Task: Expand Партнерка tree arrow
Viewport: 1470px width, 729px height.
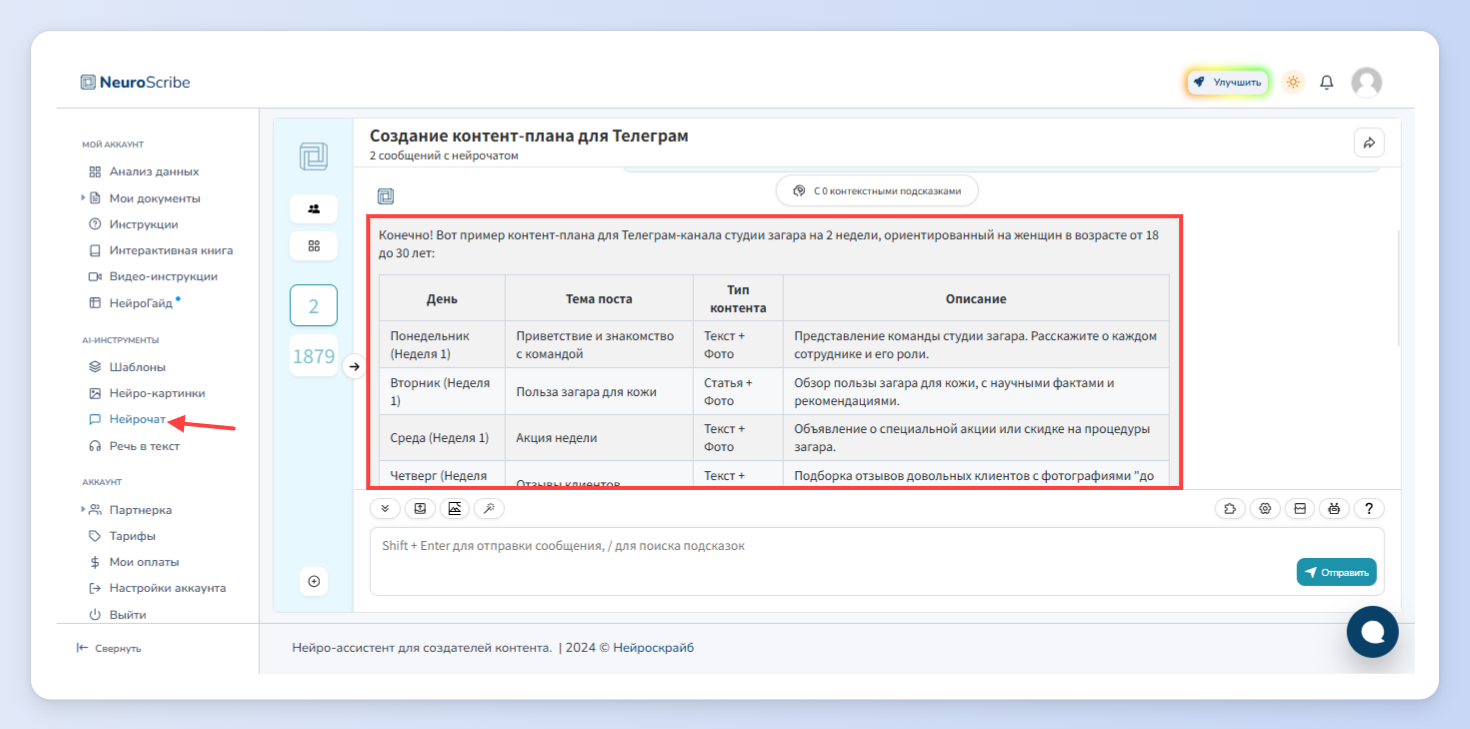Action: pyautogui.click(x=83, y=509)
